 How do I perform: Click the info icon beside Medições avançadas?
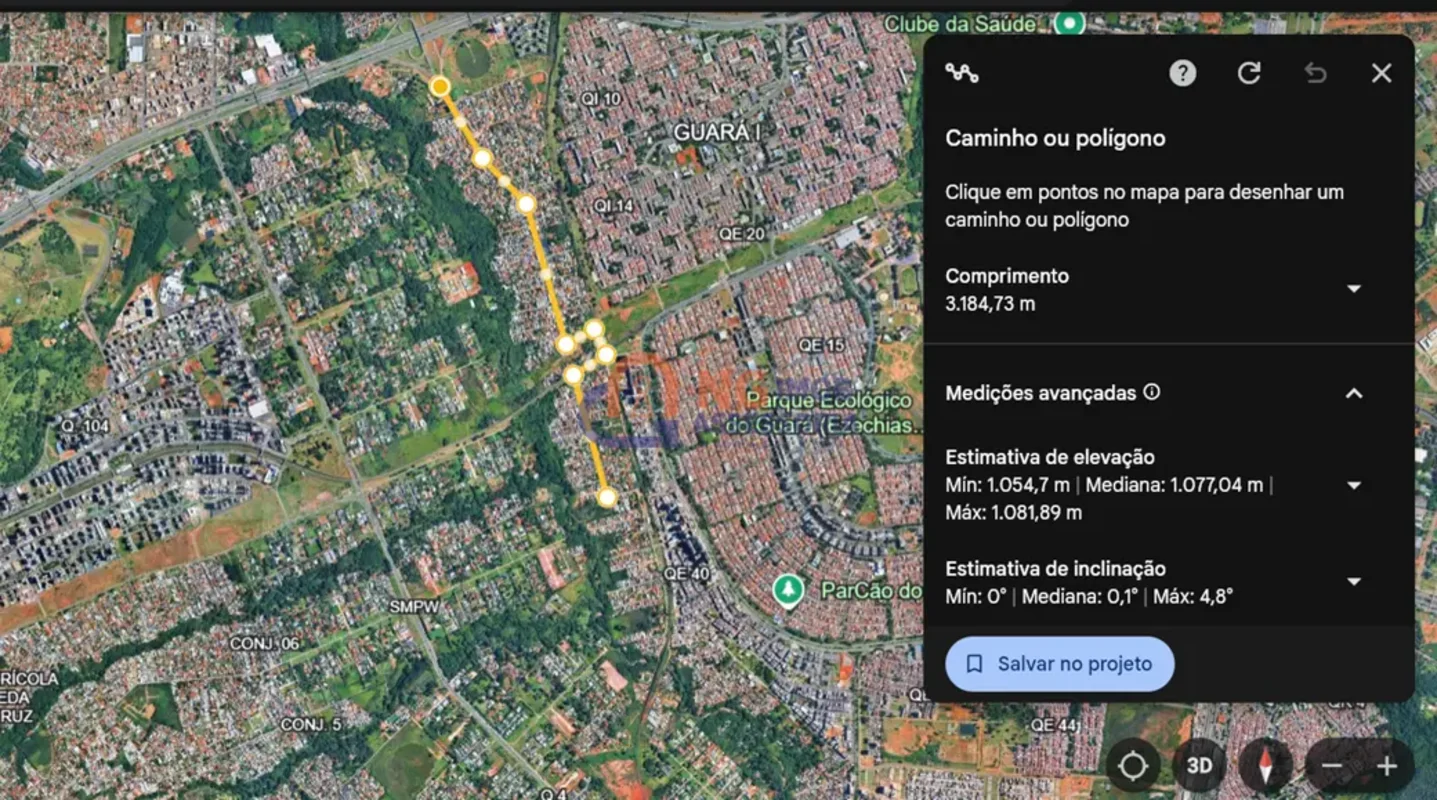coord(1152,392)
